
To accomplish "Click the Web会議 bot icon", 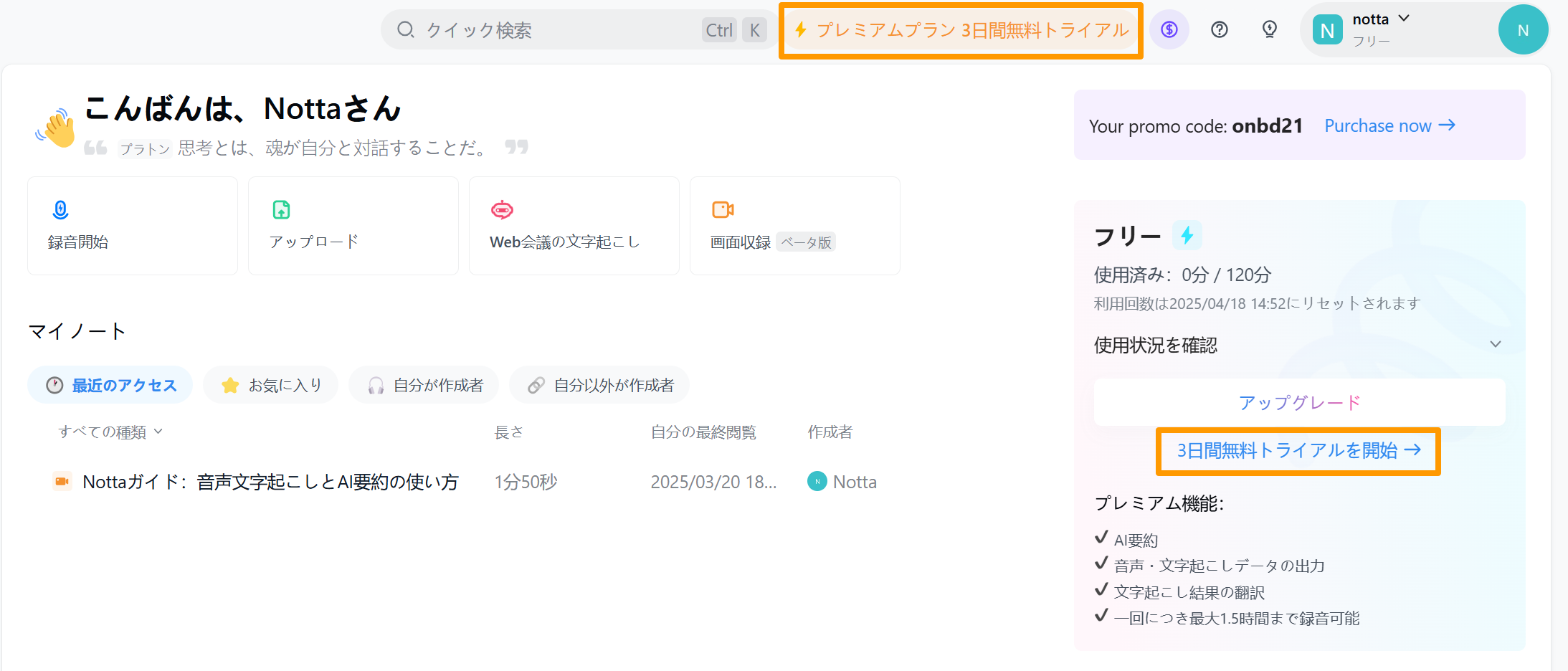I will coord(502,209).
